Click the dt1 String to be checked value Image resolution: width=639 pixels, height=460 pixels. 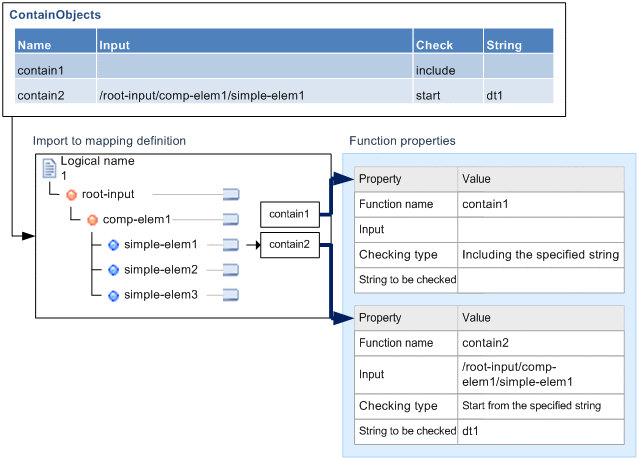472,431
